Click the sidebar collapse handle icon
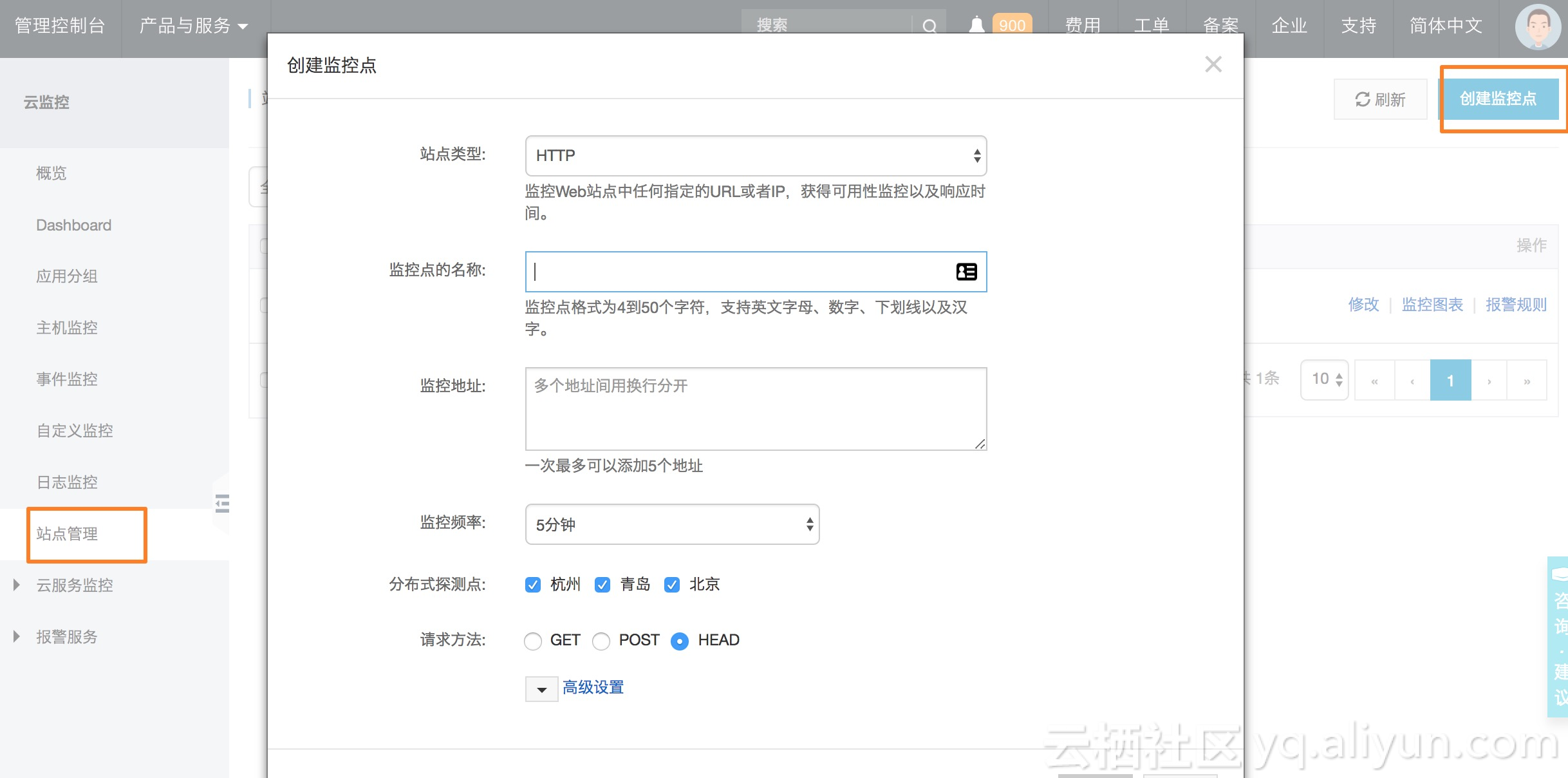1568x778 pixels. coord(222,503)
